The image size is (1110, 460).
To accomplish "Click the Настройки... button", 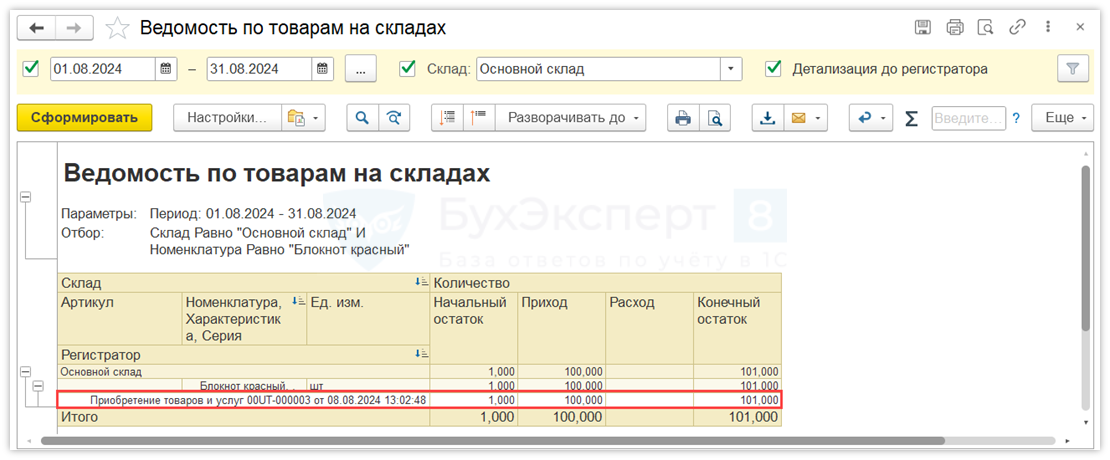I will 226,118.
